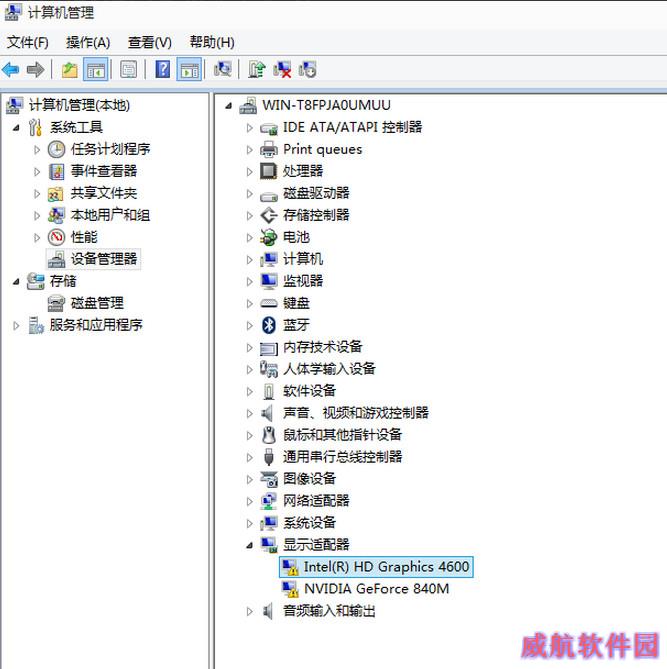
Task: Click the Bluetooth icon beside 蓝牙
Action: point(268,325)
